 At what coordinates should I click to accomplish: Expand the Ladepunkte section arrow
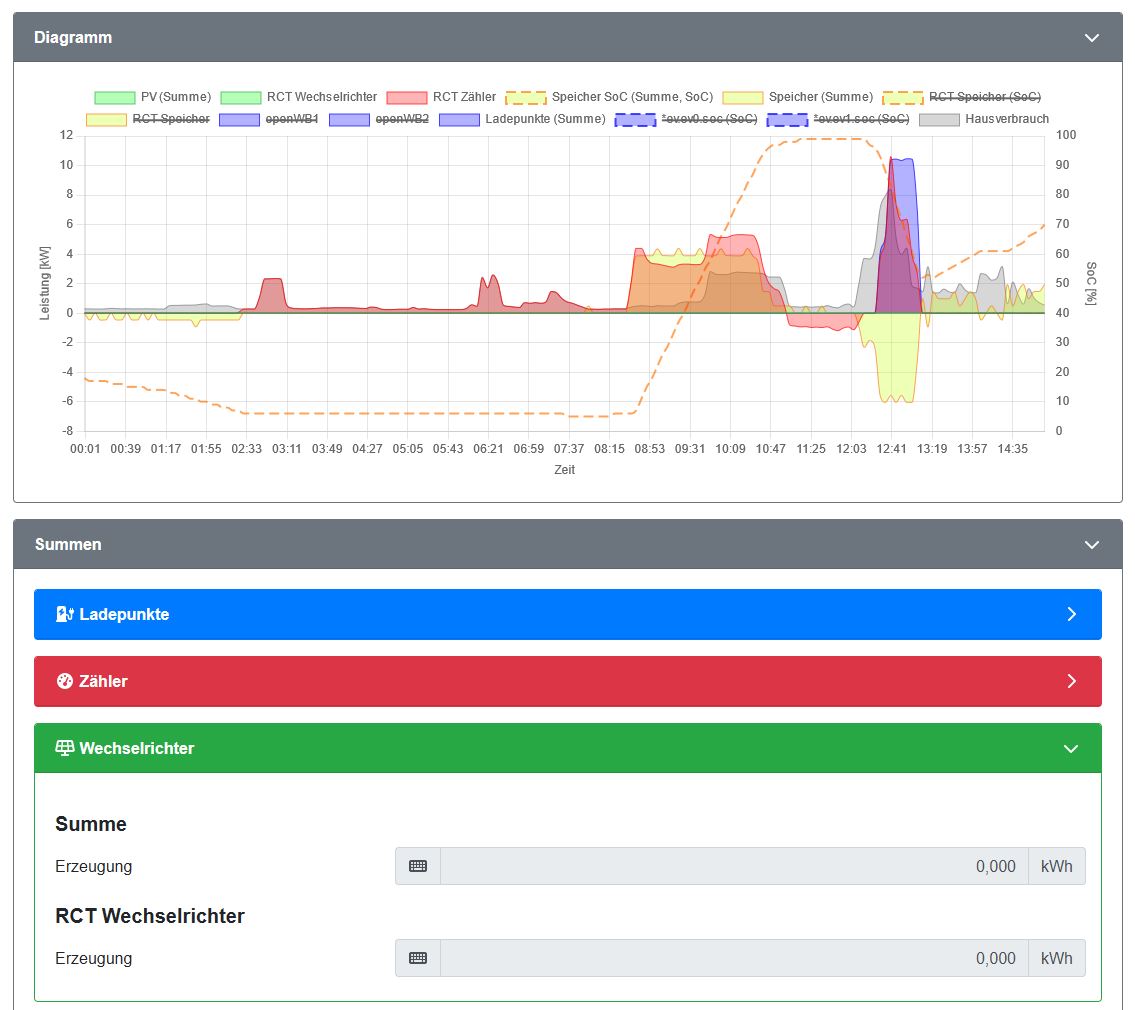[x=1071, y=614]
